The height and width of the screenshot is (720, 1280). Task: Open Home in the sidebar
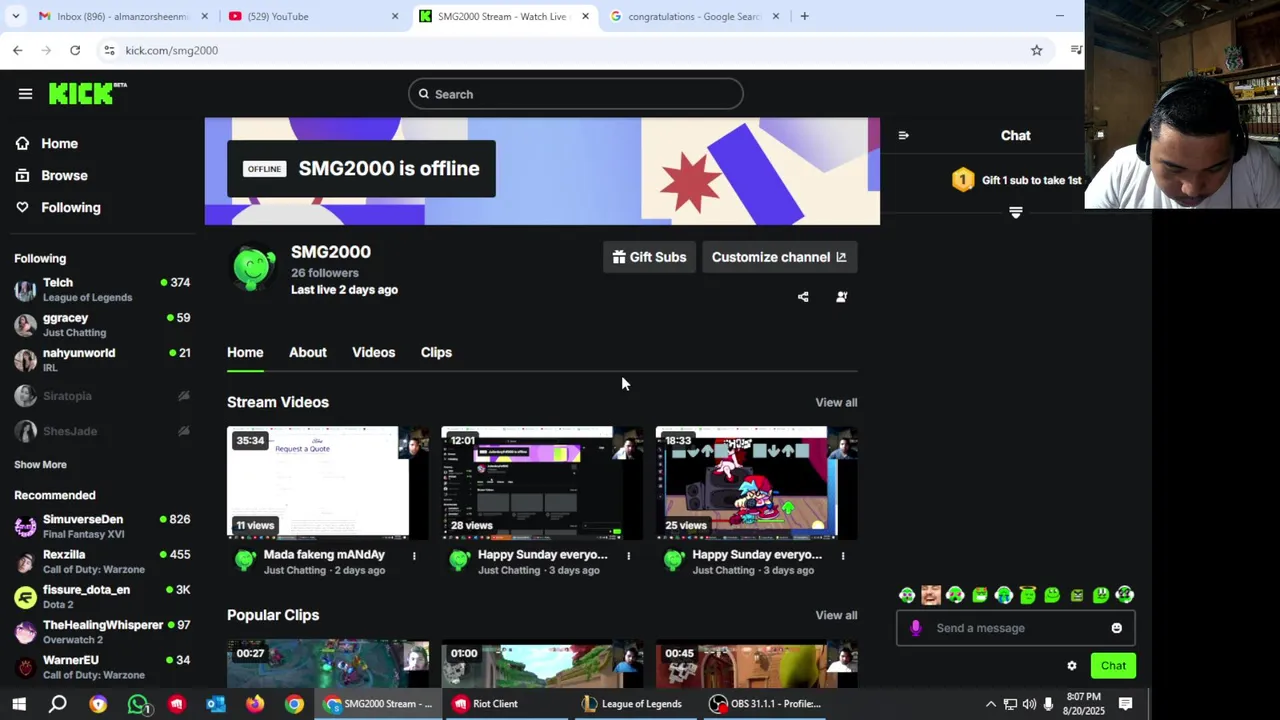coord(48,144)
